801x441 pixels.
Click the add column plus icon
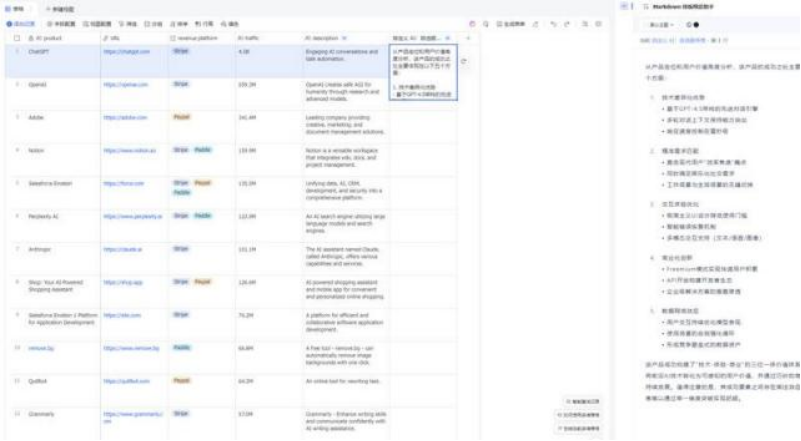pos(469,38)
